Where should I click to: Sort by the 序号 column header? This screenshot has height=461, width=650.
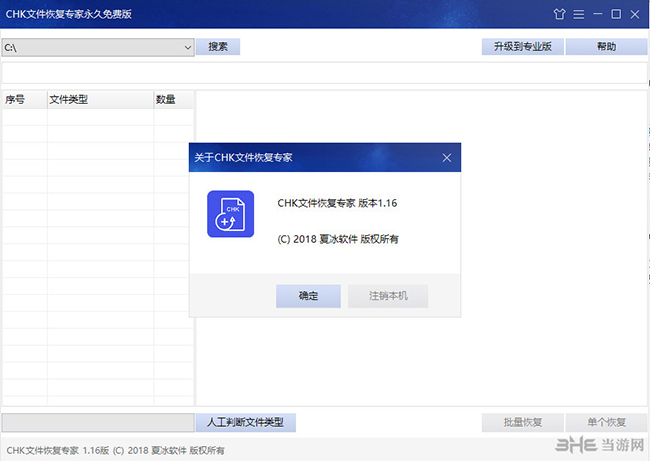coord(25,99)
